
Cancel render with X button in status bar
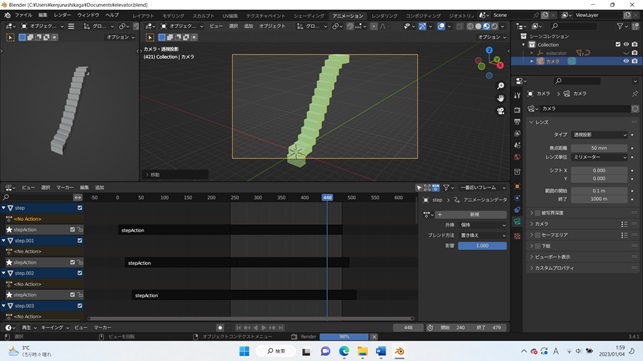[x=374, y=337]
